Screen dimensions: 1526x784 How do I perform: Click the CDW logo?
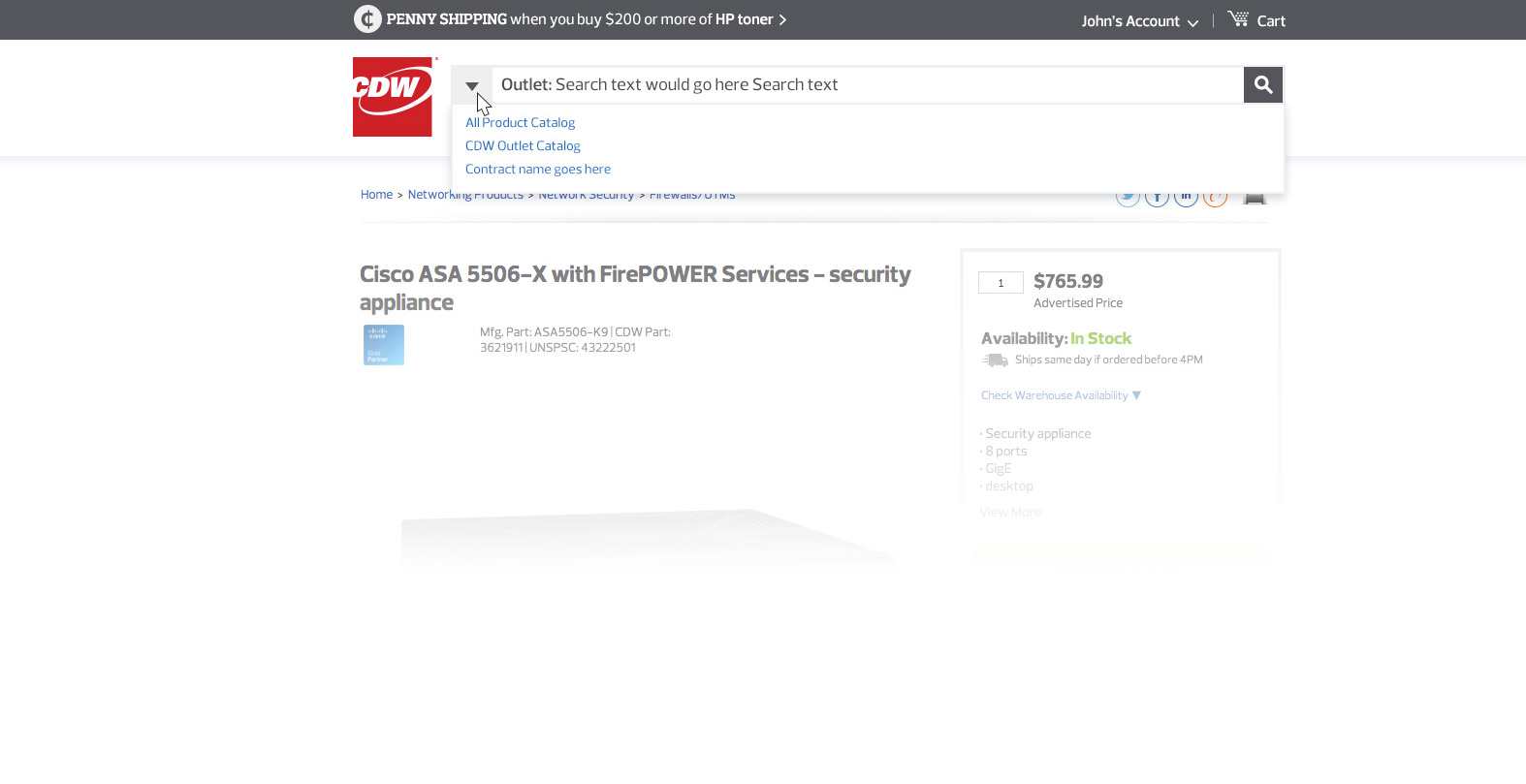(393, 97)
